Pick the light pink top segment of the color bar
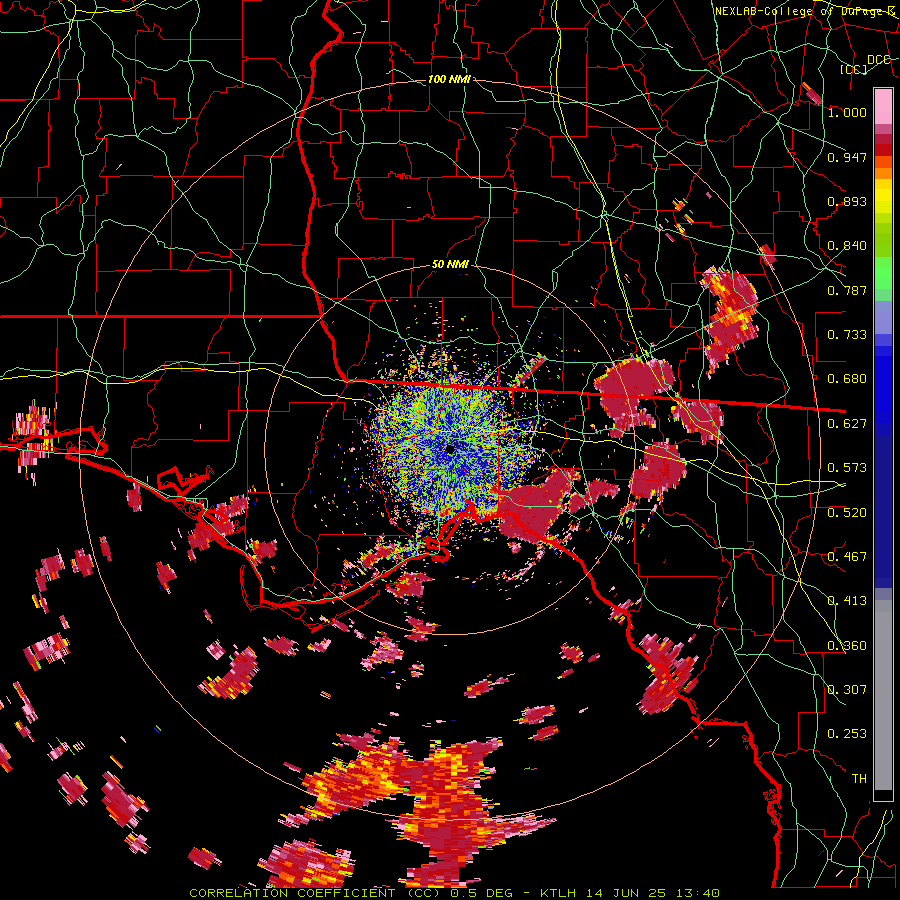Image resolution: width=900 pixels, height=900 pixels. click(883, 106)
